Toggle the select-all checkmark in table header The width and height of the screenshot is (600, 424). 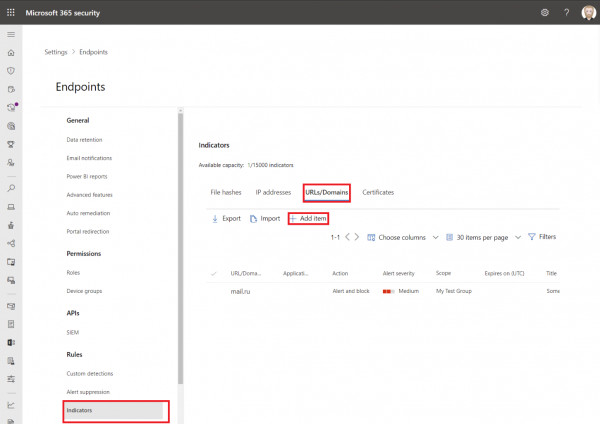click(214, 273)
